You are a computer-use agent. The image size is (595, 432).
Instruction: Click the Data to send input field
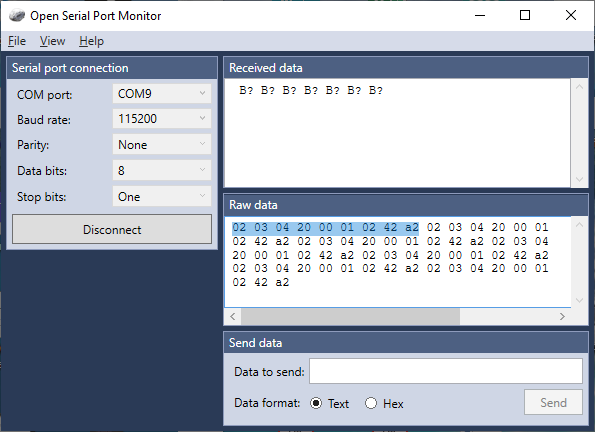click(446, 371)
